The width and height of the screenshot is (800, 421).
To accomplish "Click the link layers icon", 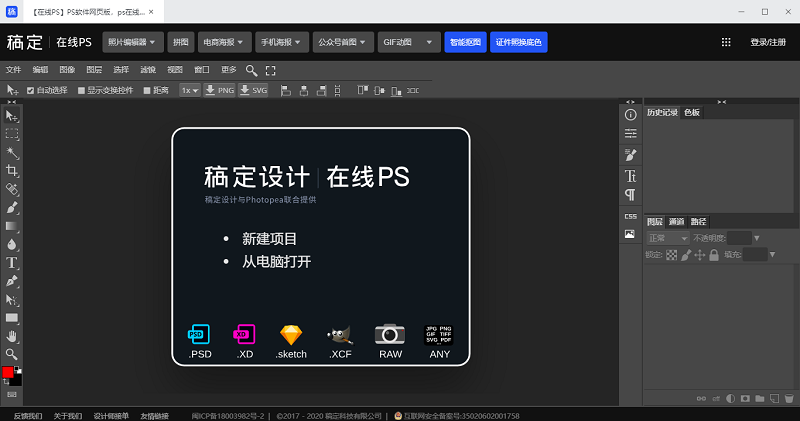I will pos(702,399).
